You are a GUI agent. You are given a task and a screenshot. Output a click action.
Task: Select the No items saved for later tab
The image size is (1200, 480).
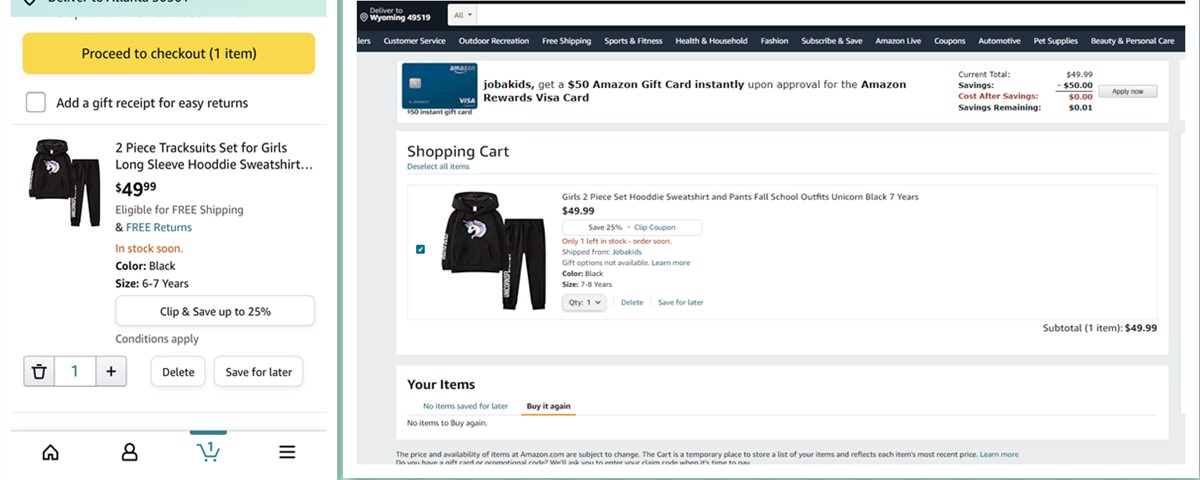coord(465,406)
